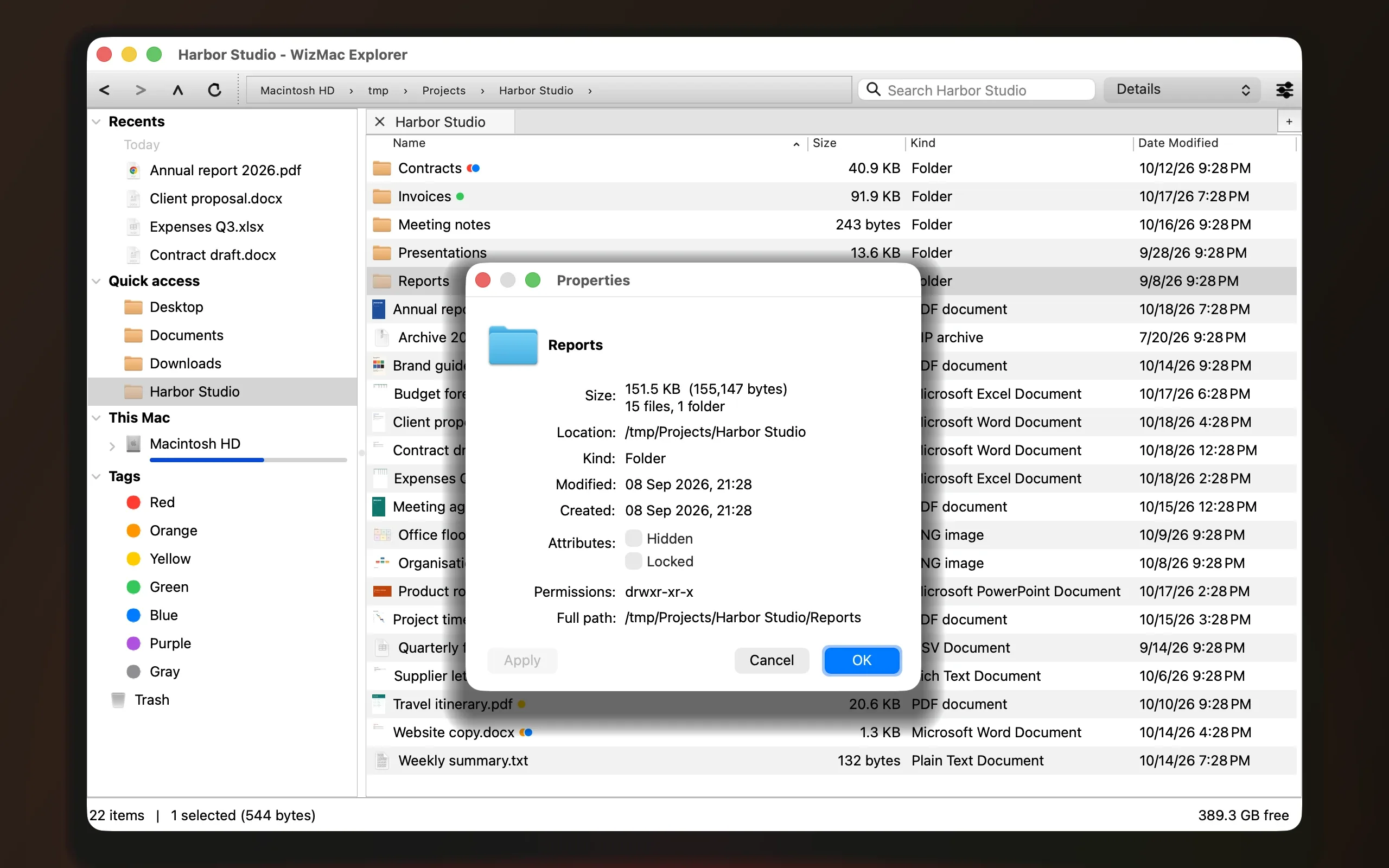Navigate up one folder level
This screenshot has height=868, width=1389.
178,90
